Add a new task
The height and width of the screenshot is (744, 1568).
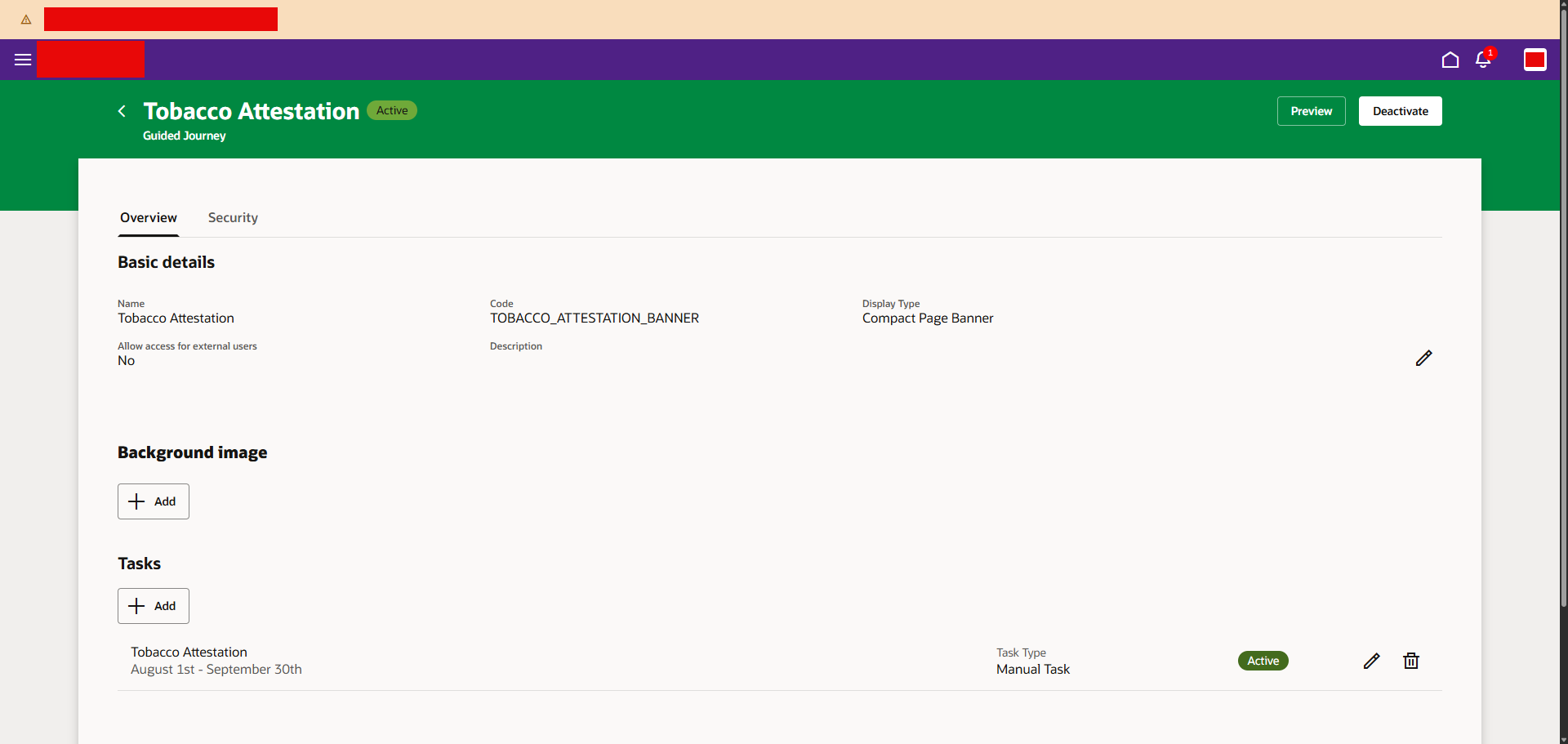coord(154,606)
